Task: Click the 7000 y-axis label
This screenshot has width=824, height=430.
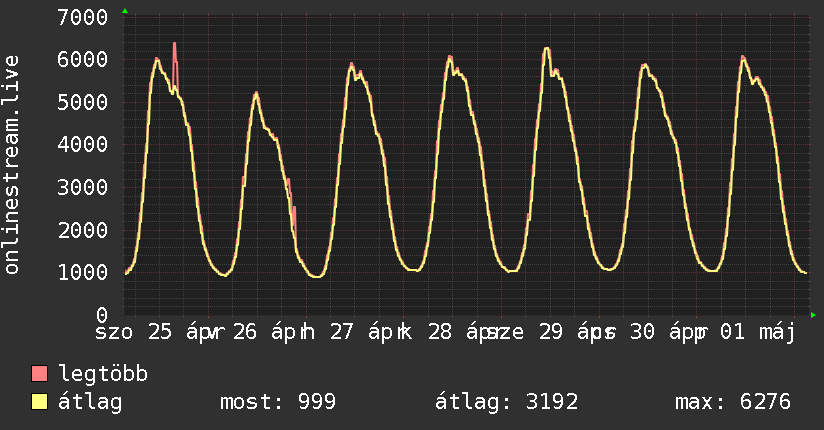Action: point(83,17)
